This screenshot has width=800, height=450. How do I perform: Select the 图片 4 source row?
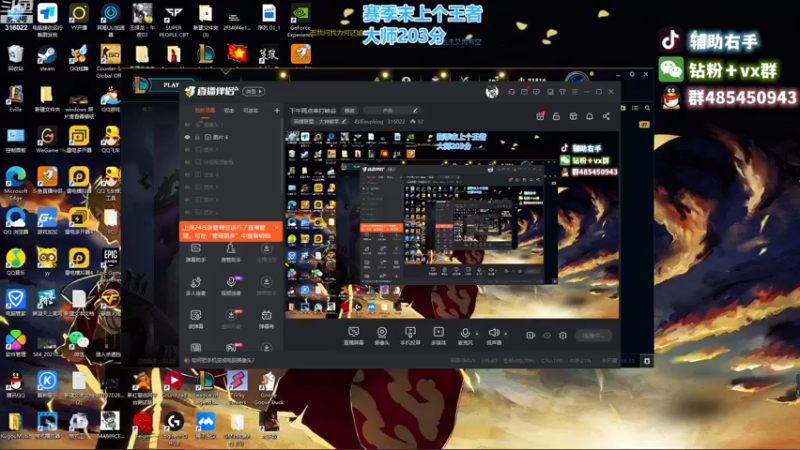pyautogui.click(x=231, y=137)
